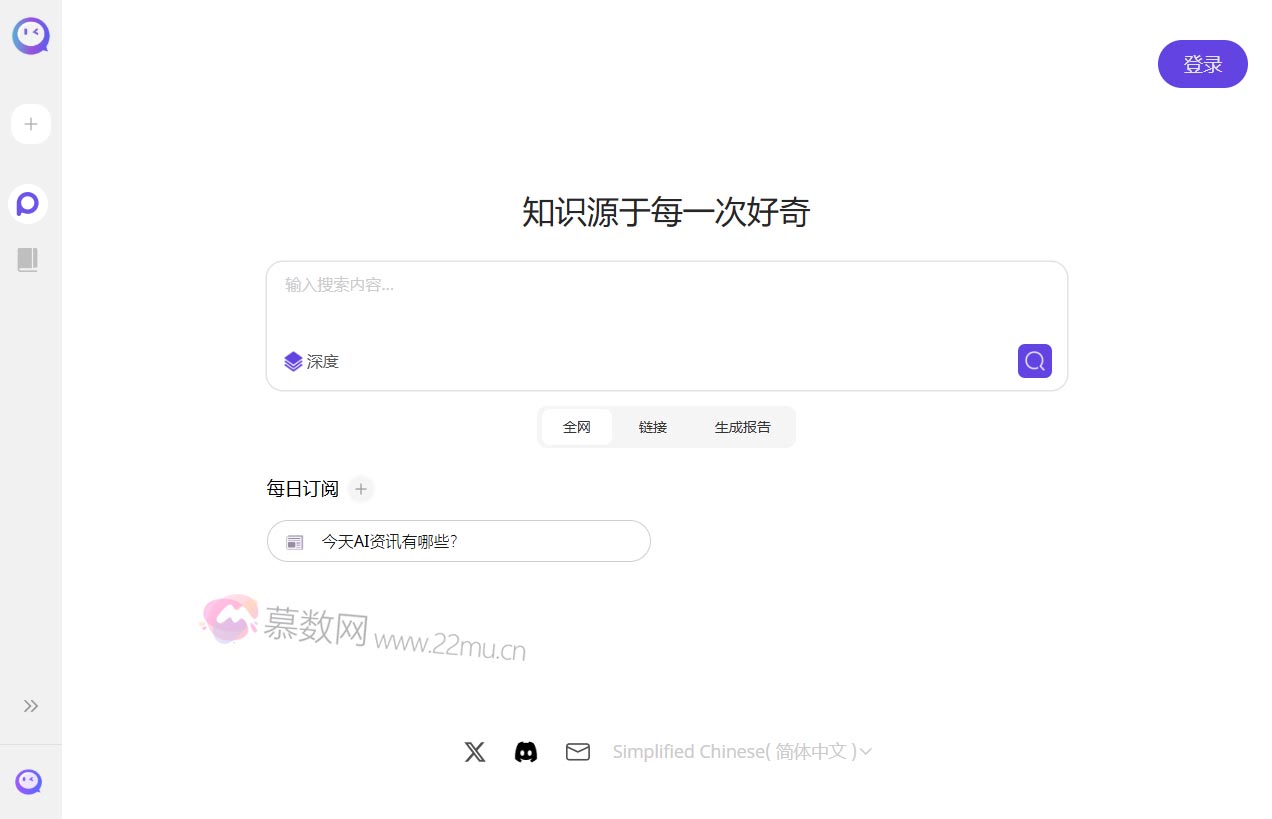Click the chat avatar icon at sidebar bottom
This screenshot has height=819, width=1272.
click(x=29, y=782)
